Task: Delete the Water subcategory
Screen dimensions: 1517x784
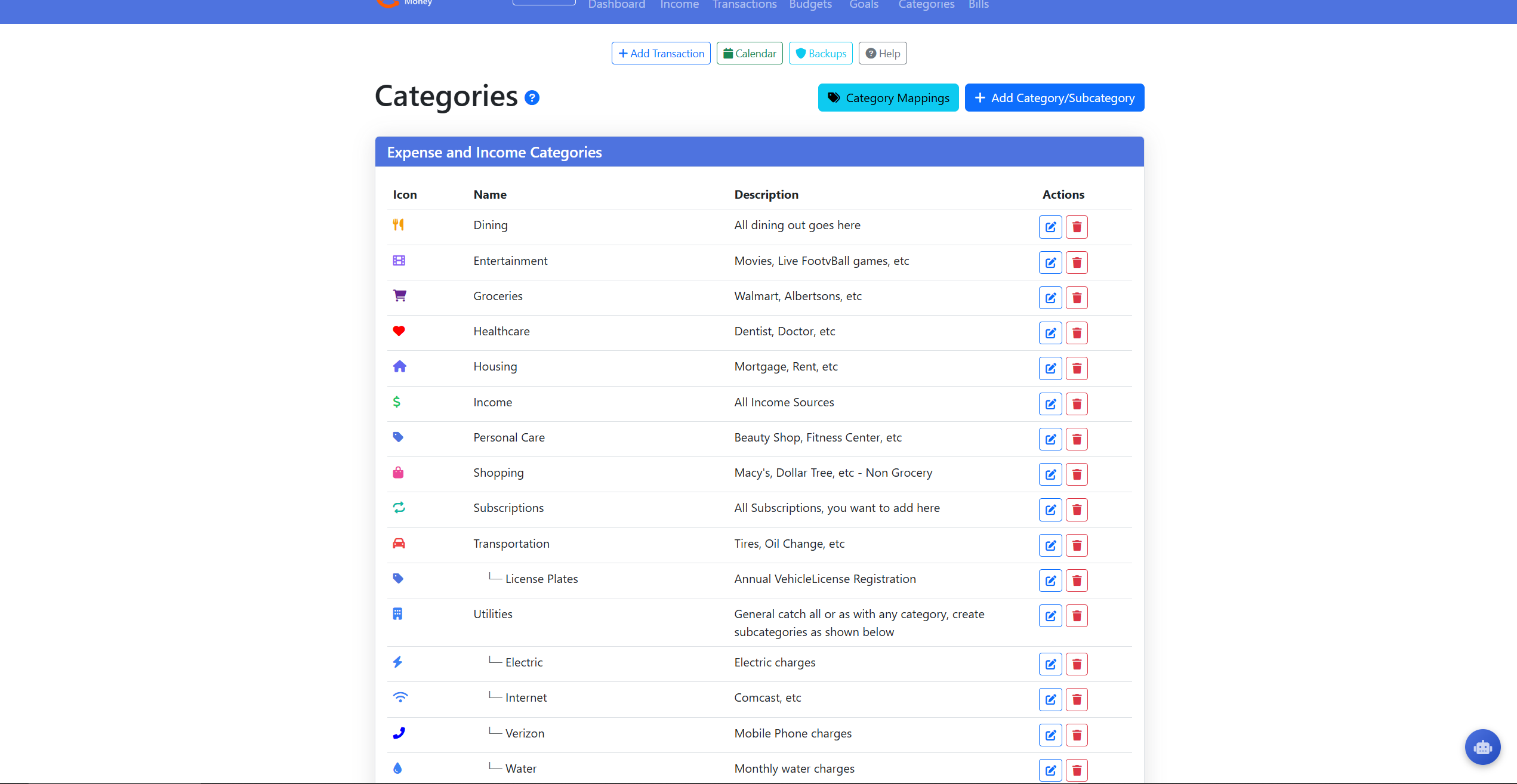Action: coord(1077,770)
